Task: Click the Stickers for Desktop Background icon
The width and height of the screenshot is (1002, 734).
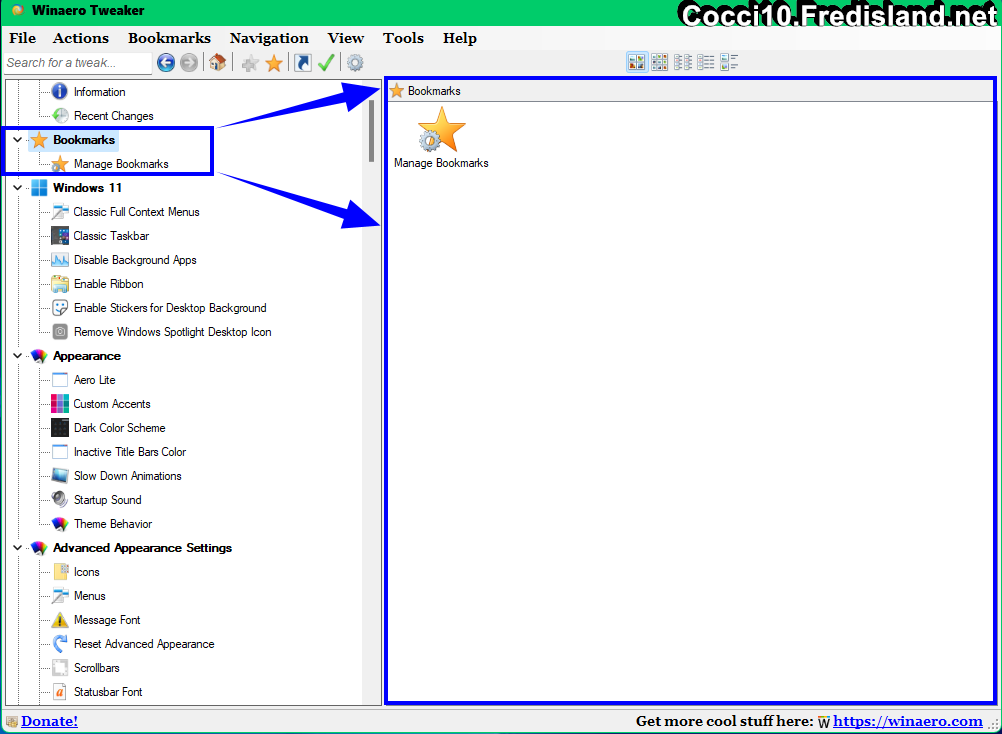Action: (60, 308)
